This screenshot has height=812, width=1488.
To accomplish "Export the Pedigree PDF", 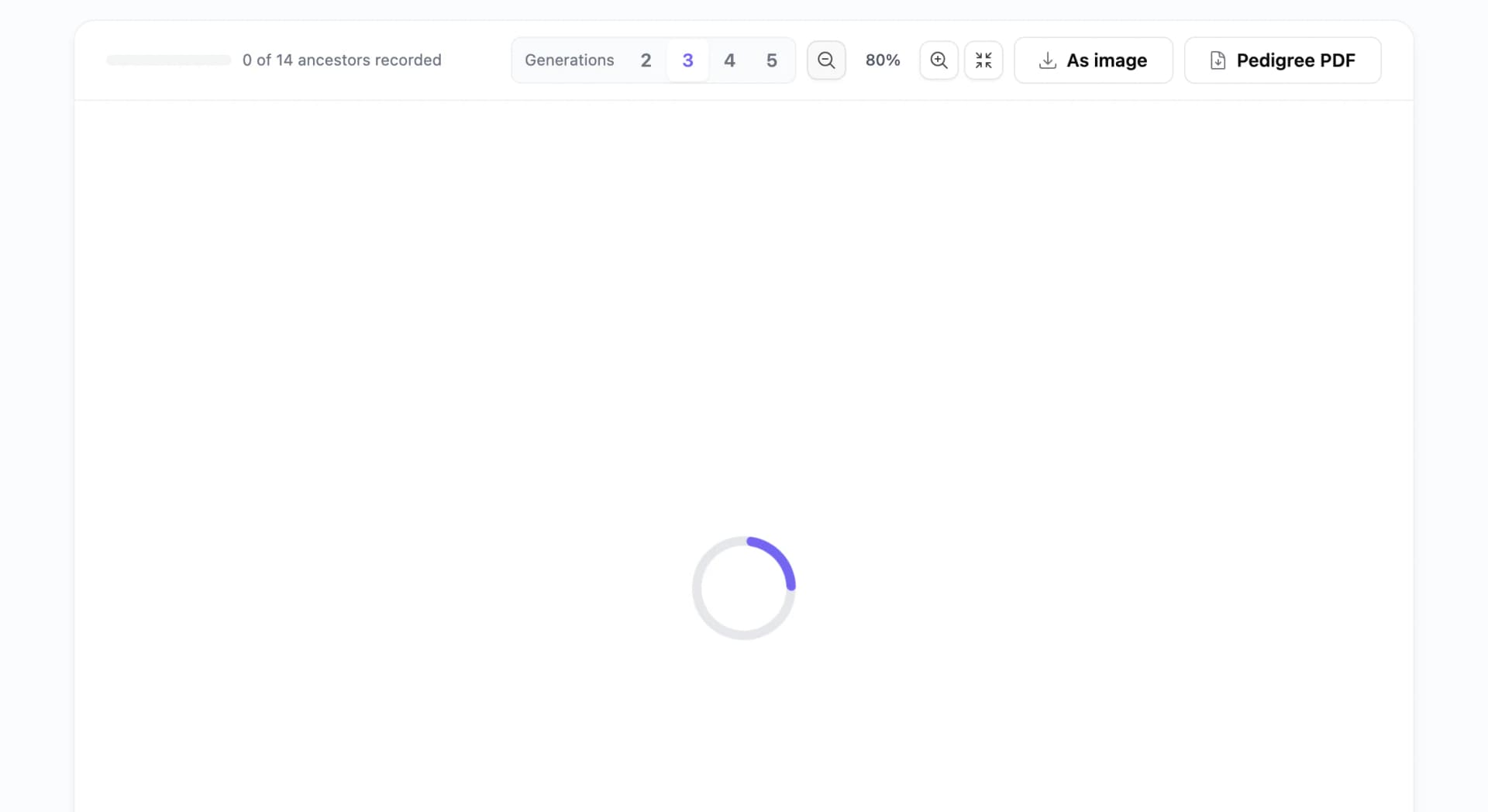I will 1283,60.
